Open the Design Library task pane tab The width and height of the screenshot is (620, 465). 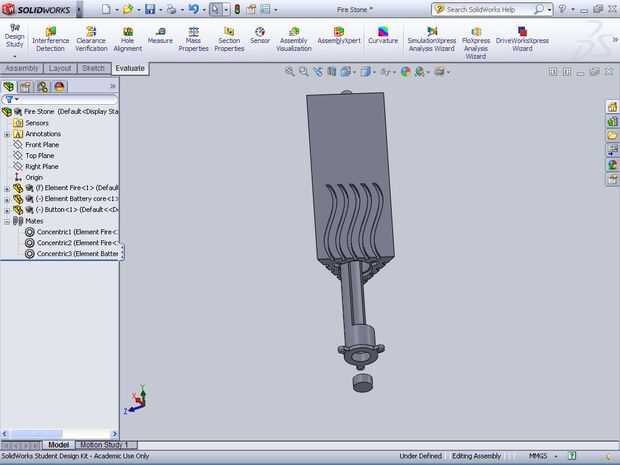pos(612,121)
